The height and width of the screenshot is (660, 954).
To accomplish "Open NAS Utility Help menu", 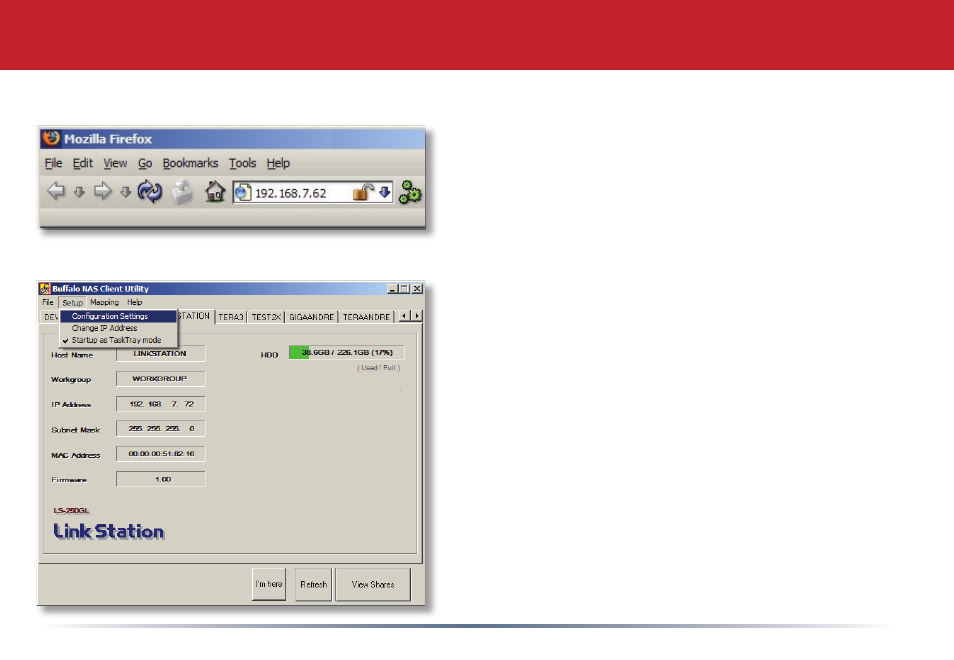I will click(134, 302).
